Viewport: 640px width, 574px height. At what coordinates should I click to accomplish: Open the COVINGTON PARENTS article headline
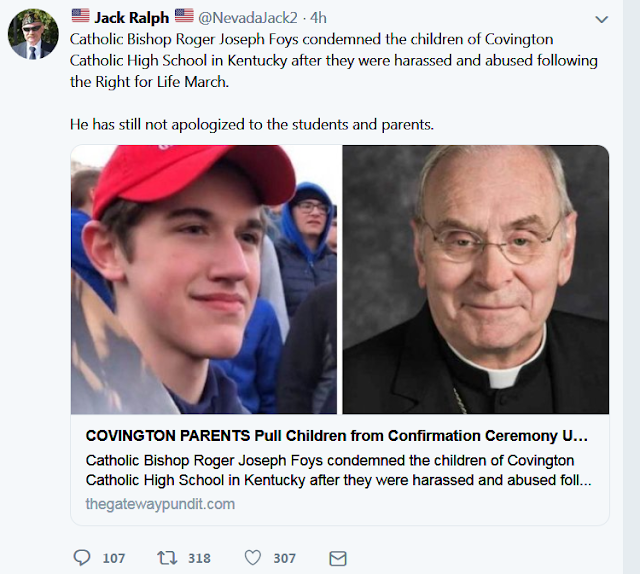pos(336,436)
